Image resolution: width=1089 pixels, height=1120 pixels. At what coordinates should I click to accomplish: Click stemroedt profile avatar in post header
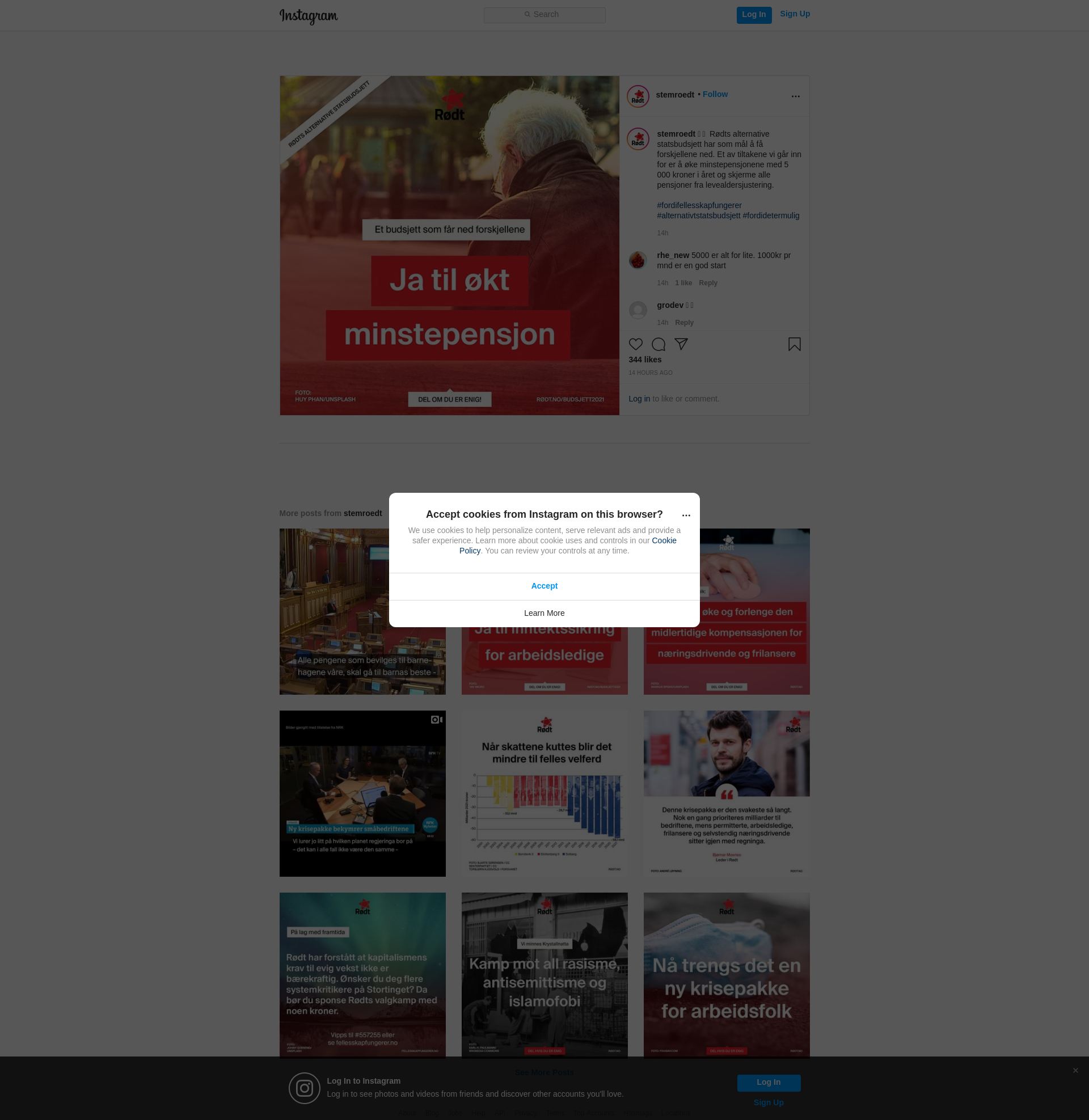(638, 96)
